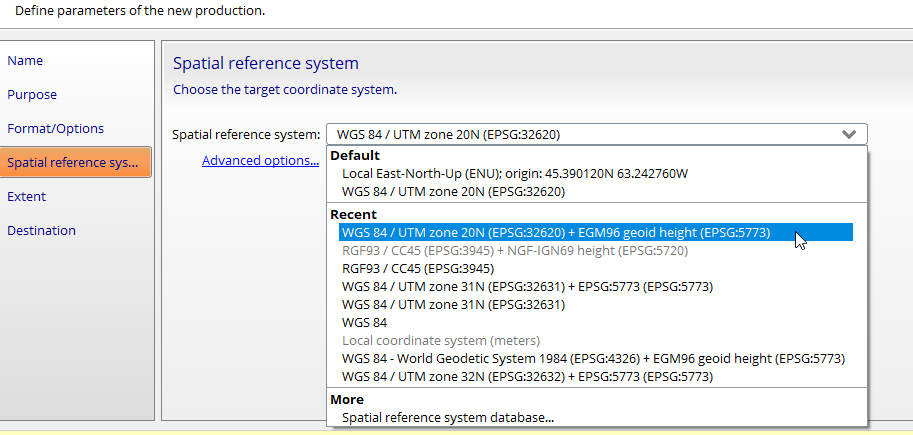Click the spatial reference system combo box field

(x=597, y=135)
